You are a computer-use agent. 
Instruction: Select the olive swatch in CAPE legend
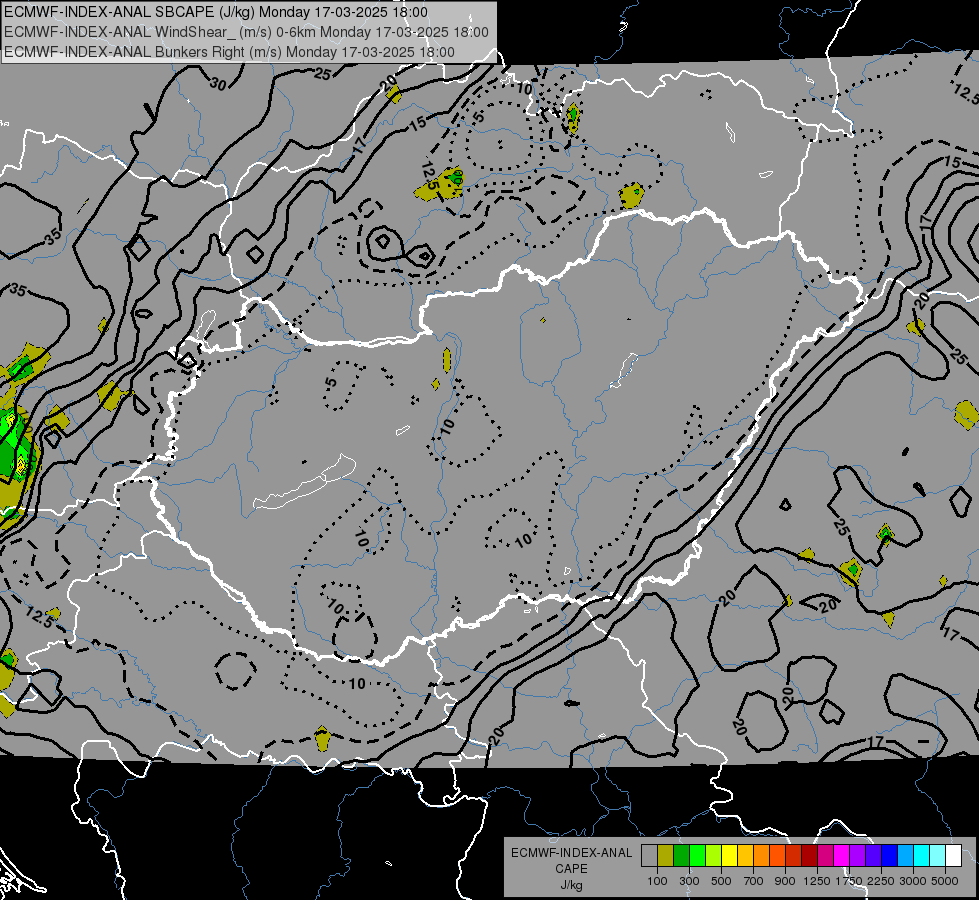(666, 855)
